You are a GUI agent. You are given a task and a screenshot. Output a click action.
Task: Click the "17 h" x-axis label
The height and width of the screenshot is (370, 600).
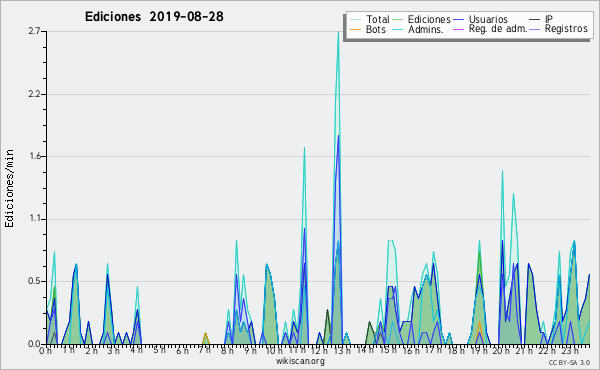click(x=433, y=350)
